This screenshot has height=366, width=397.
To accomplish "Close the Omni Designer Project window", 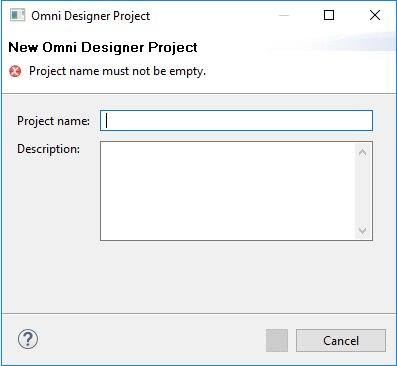I will point(375,15).
